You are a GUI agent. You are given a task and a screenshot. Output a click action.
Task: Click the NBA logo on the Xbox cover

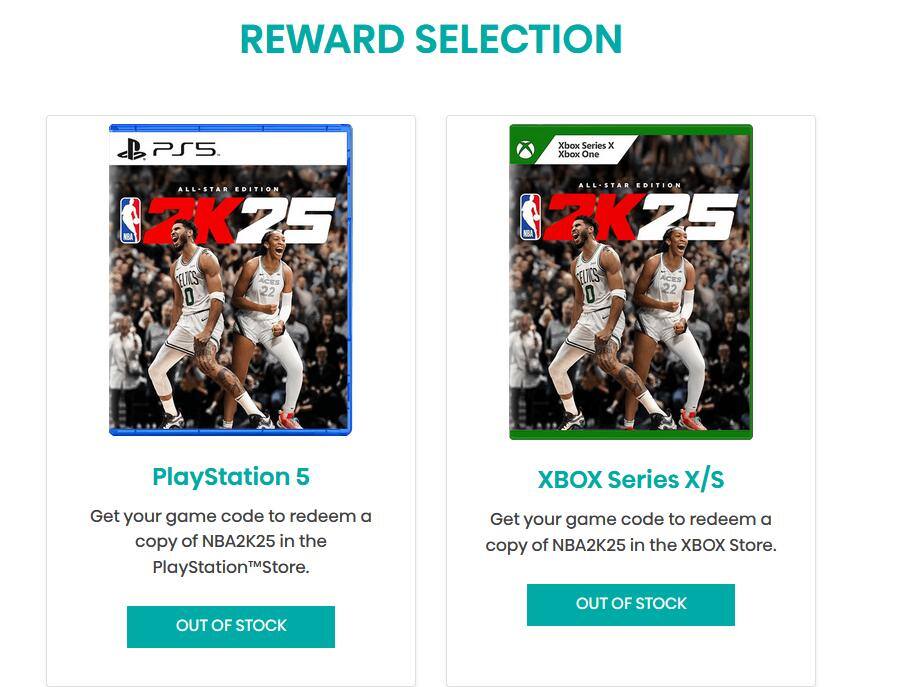[x=530, y=216]
